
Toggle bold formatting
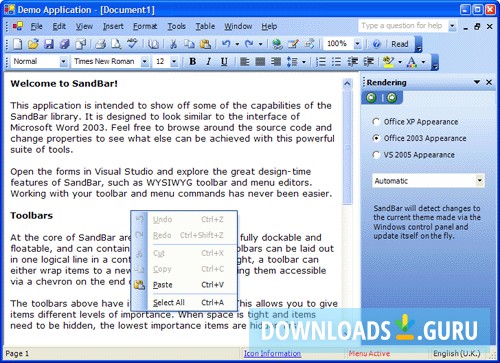point(192,61)
